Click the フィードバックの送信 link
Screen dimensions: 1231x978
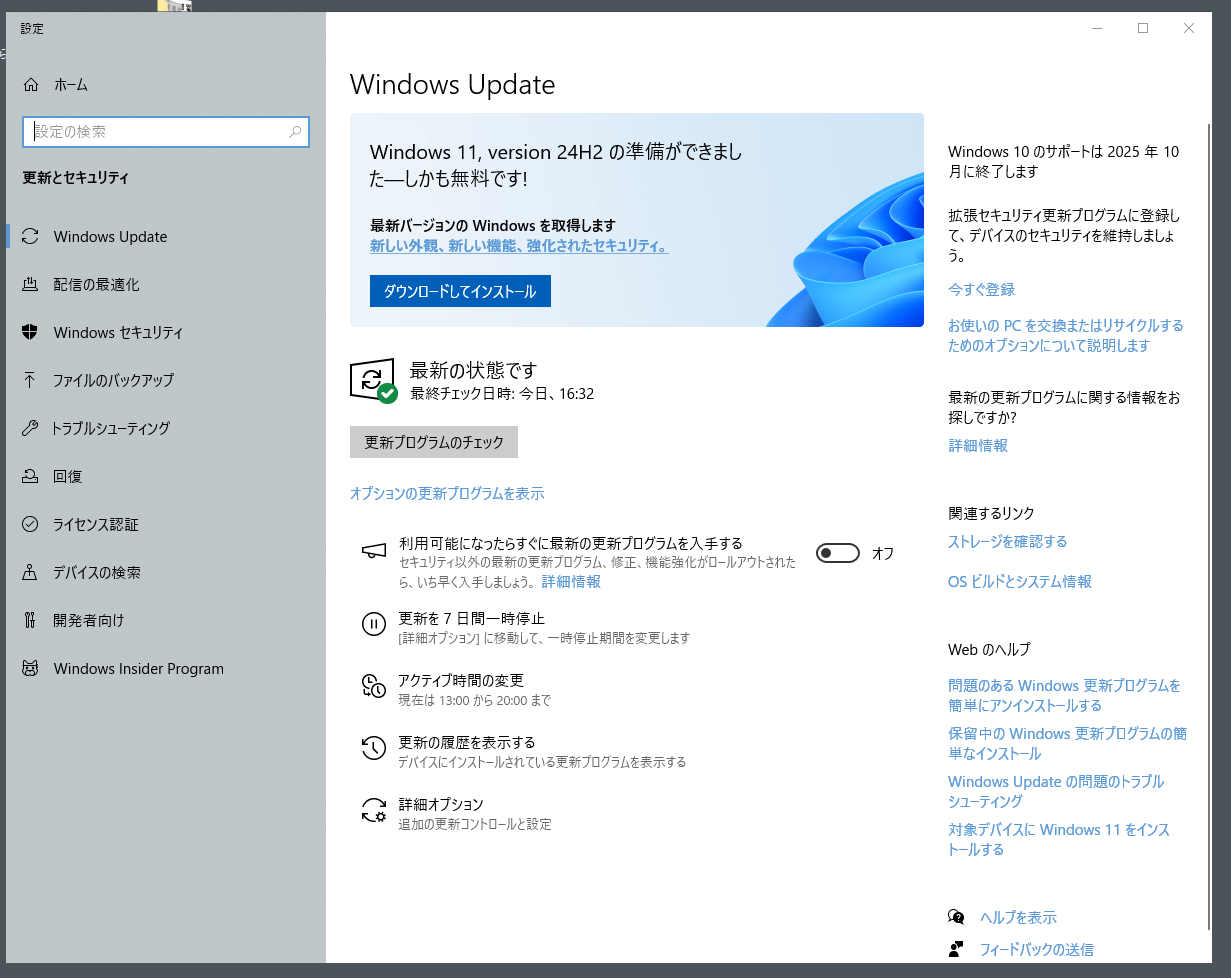click(1036, 949)
